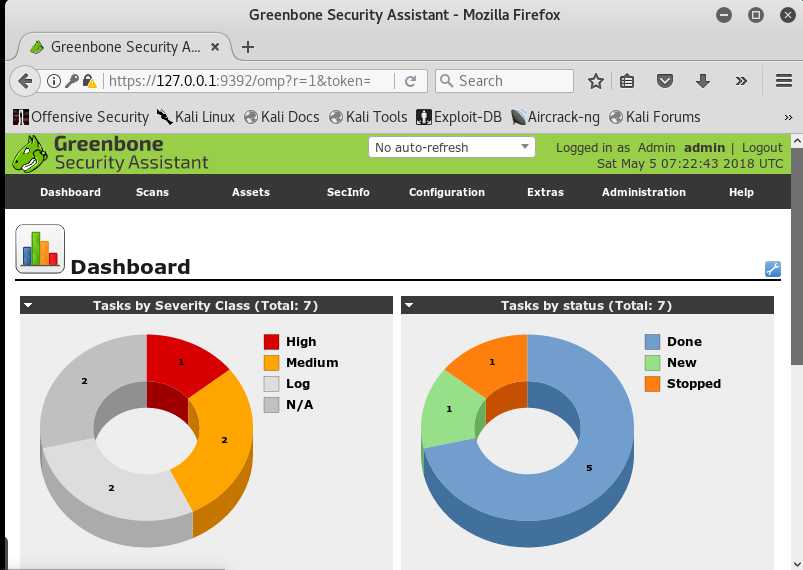The width and height of the screenshot is (803, 570).
Task: Show site information icon in URL bar
Action: point(54,81)
